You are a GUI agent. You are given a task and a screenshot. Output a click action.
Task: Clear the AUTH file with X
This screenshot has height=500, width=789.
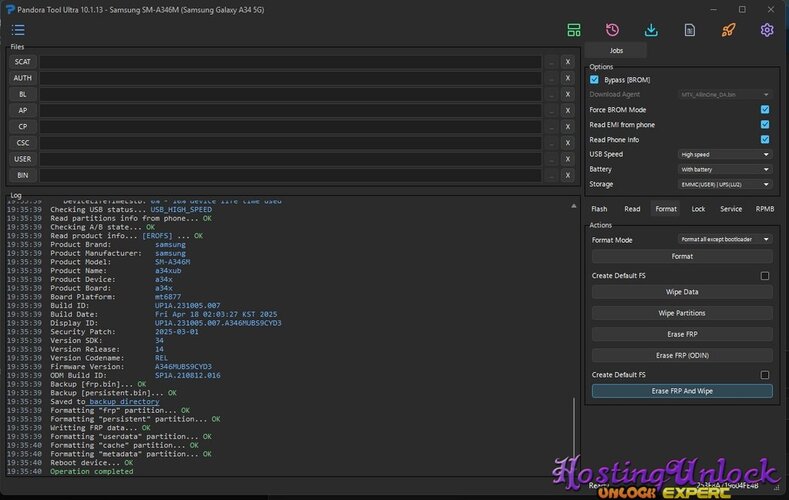tap(568, 78)
